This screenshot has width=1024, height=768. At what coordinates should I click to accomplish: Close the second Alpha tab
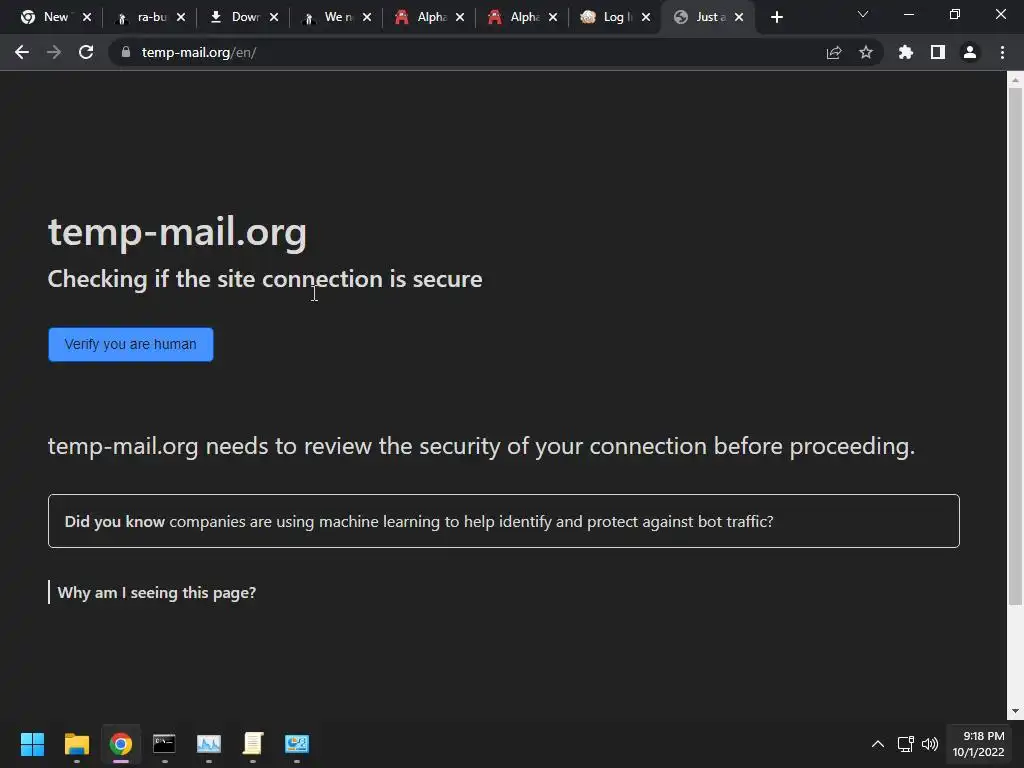[553, 17]
